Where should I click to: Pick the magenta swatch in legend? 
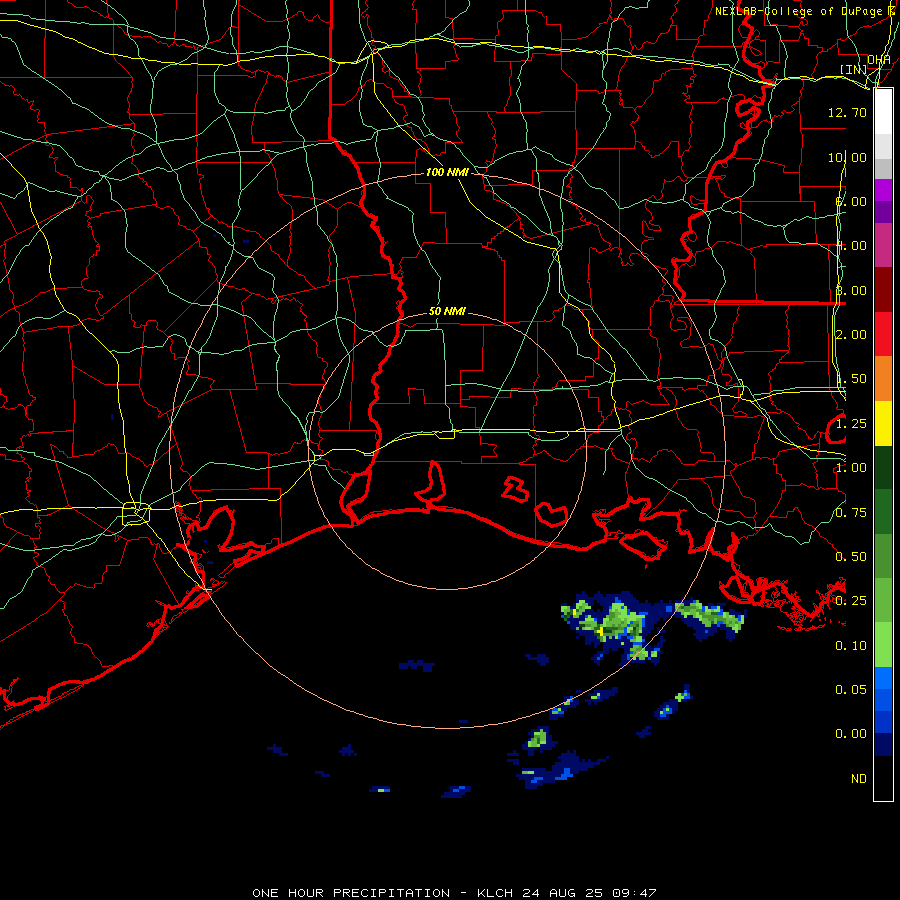(x=883, y=190)
